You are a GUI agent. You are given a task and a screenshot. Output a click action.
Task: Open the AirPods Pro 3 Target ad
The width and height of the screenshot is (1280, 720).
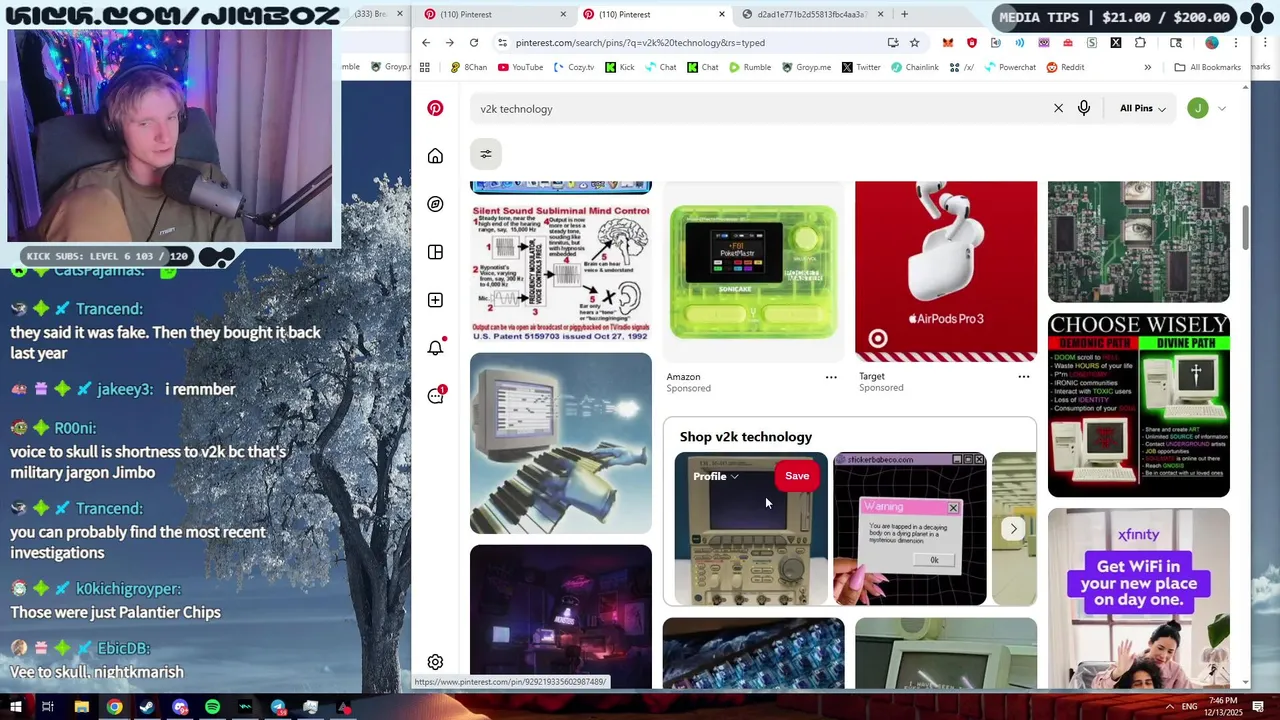click(x=946, y=272)
